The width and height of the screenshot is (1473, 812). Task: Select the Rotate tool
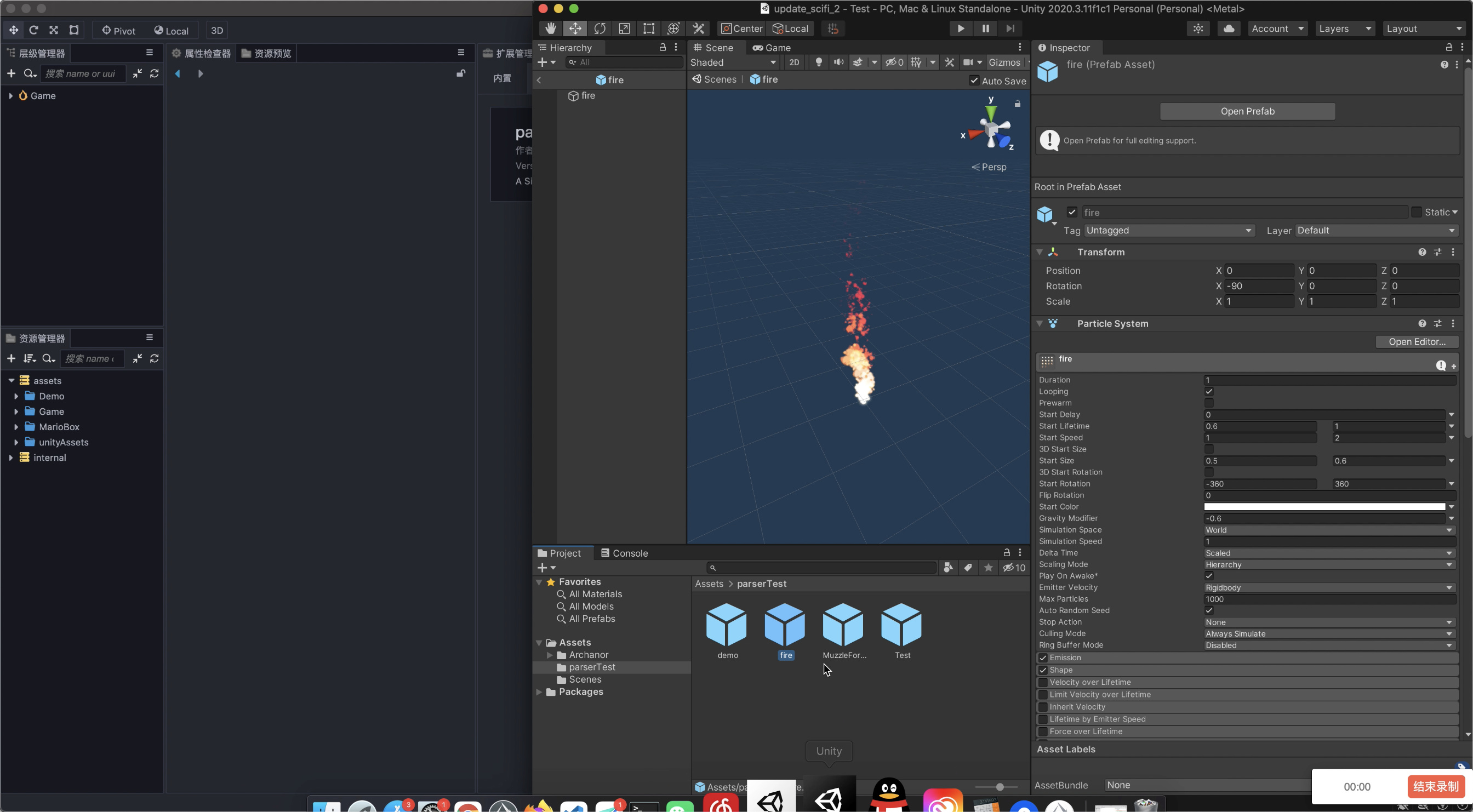(600, 28)
